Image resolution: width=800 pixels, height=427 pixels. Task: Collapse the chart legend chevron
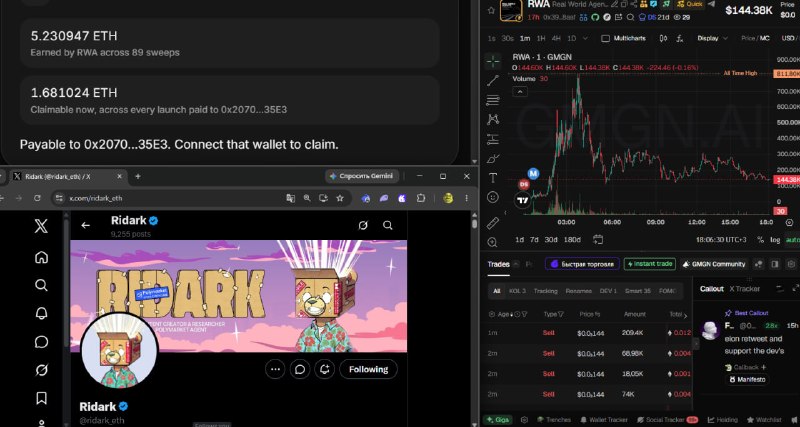519,92
